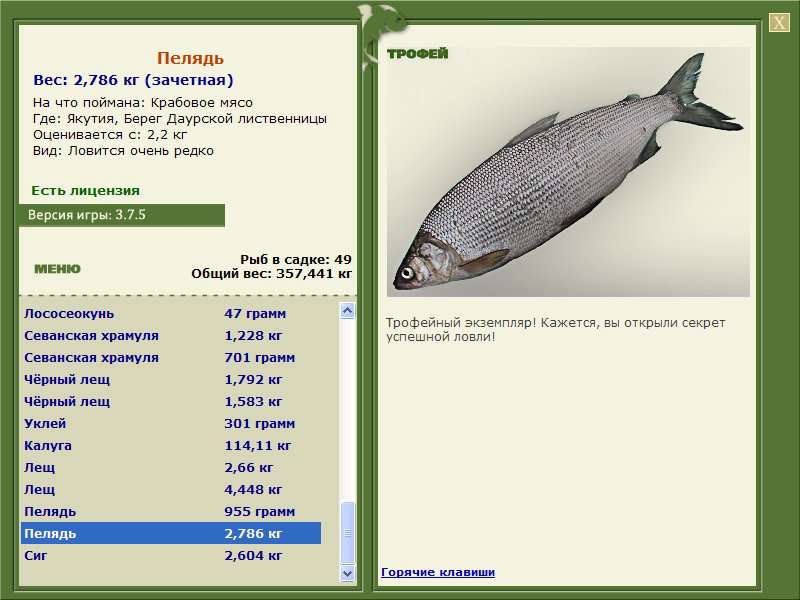
Task: Select Севанская храмуля 1,228 кг entry
Action: point(170,336)
